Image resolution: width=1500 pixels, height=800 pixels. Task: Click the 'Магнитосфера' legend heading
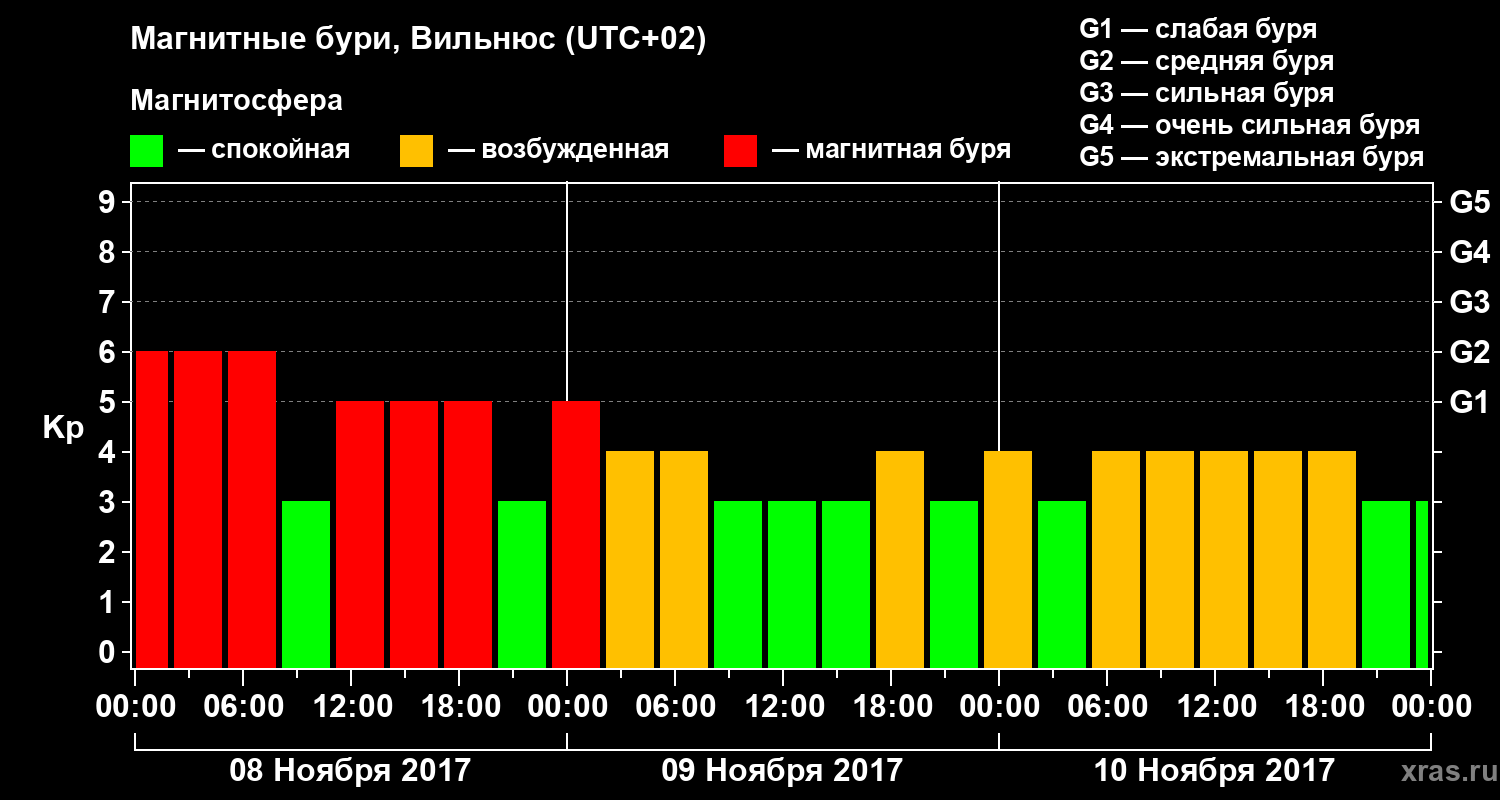236,101
